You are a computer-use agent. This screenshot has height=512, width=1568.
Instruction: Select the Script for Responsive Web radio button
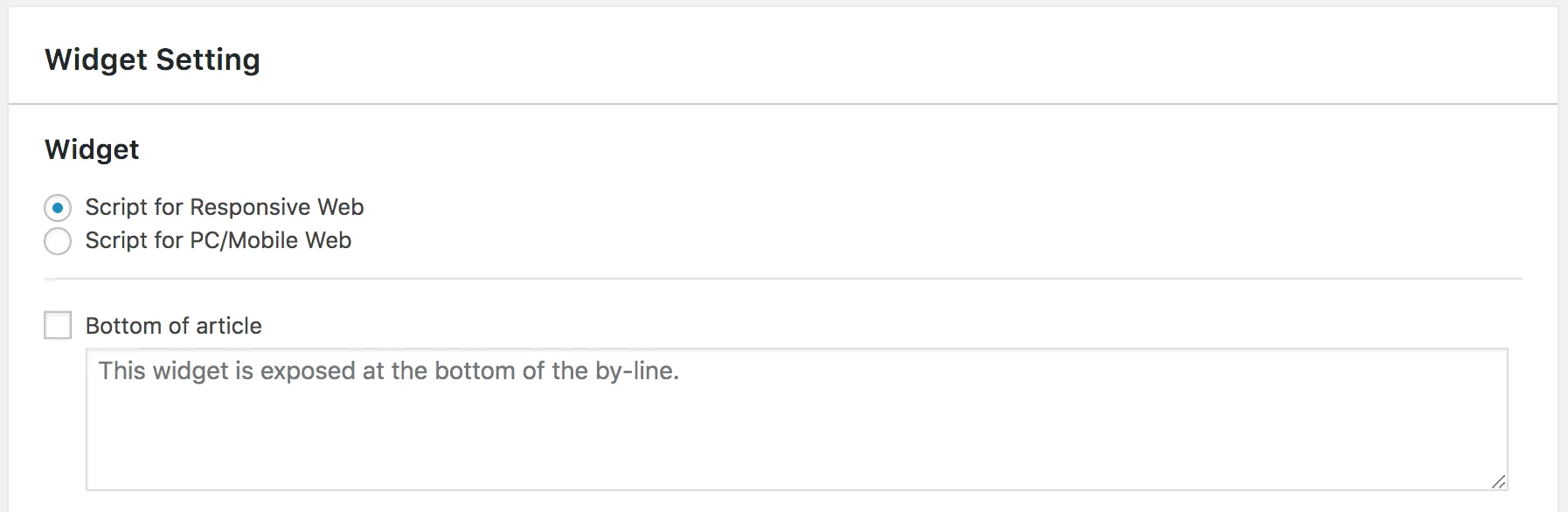58,208
